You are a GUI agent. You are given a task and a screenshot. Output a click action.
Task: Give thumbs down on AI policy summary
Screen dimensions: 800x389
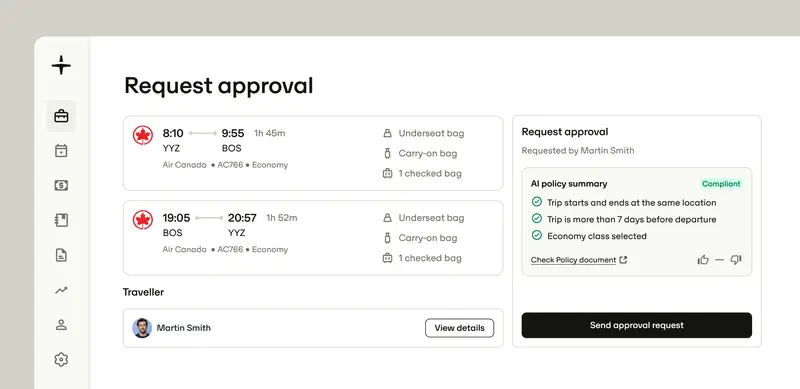click(736, 260)
